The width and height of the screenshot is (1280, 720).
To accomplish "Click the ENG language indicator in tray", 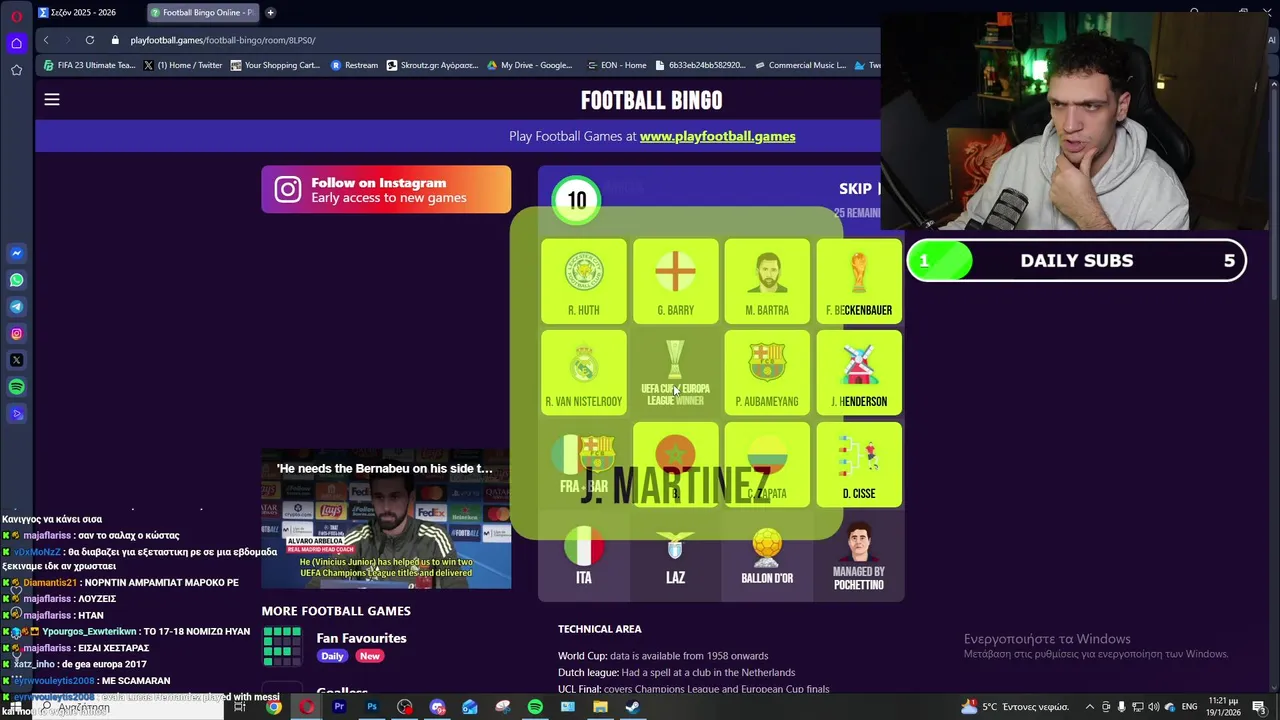I will 1190,707.
